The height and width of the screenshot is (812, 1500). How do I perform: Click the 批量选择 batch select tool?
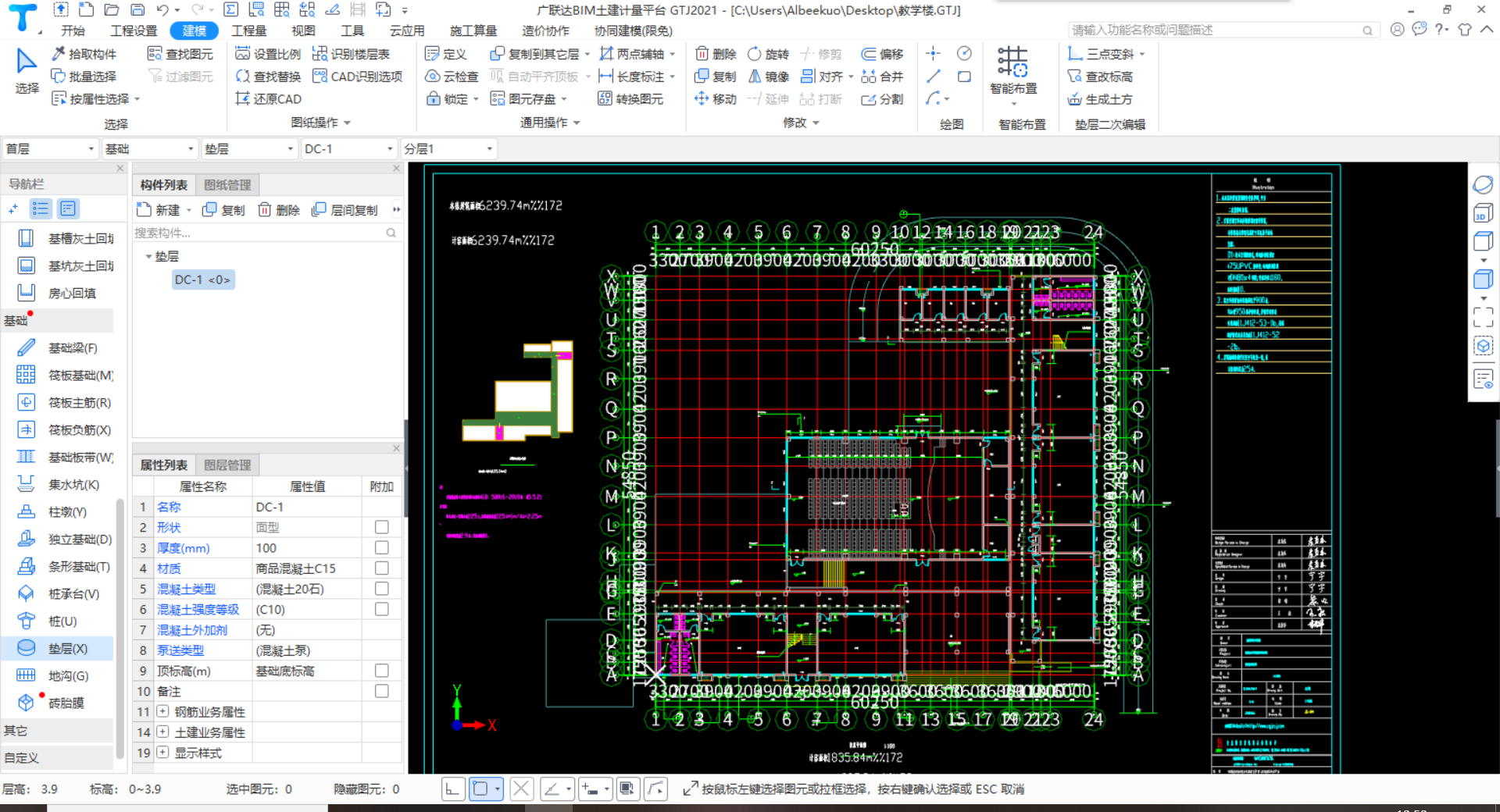[84, 77]
